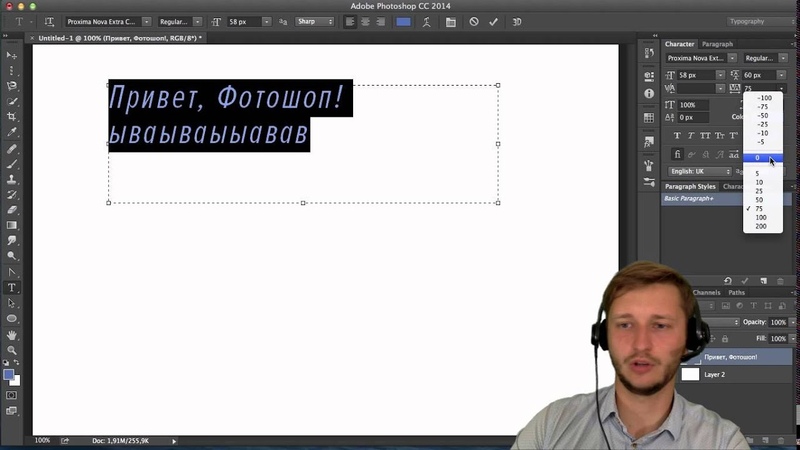Toggle Faux Bold in Character panel
800x450 pixels.
(677, 136)
